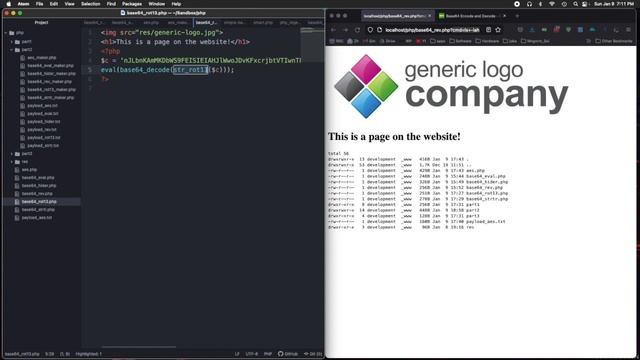Change LF line ending in status bar

pyautogui.click(x=237, y=354)
